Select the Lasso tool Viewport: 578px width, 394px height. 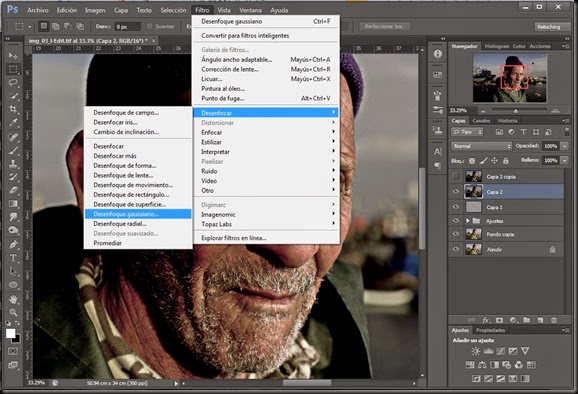[13, 83]
